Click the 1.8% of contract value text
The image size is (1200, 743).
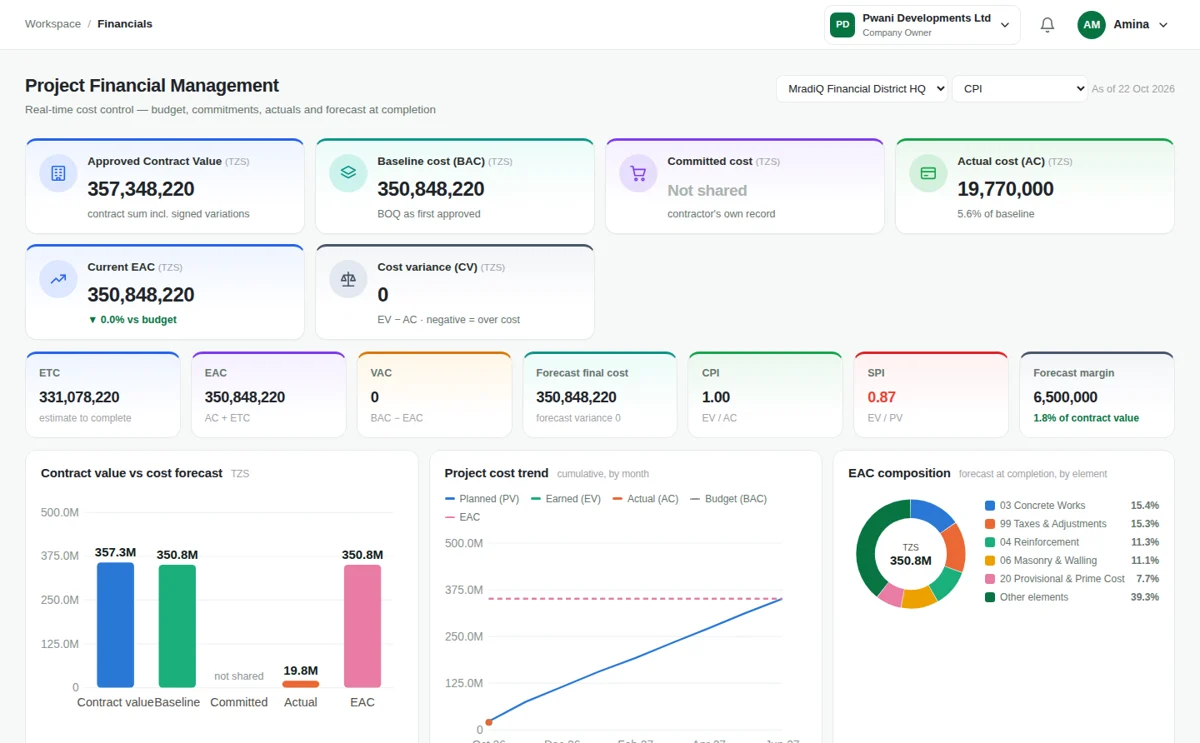pyautogui.click(x=1086, y=418)
